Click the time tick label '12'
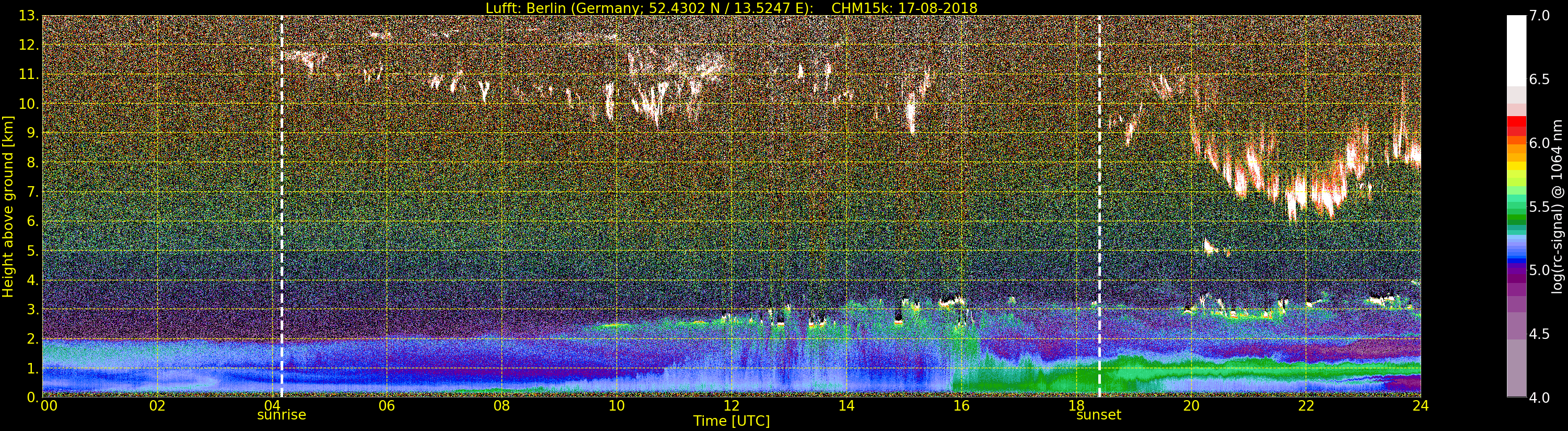The width and height of the screenshot is (1568, 431). (731, 406)
